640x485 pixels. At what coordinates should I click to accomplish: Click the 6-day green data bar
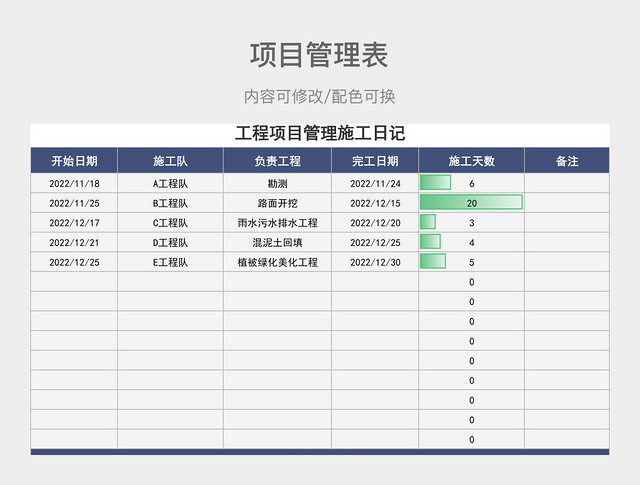click(x=436, y=182)
